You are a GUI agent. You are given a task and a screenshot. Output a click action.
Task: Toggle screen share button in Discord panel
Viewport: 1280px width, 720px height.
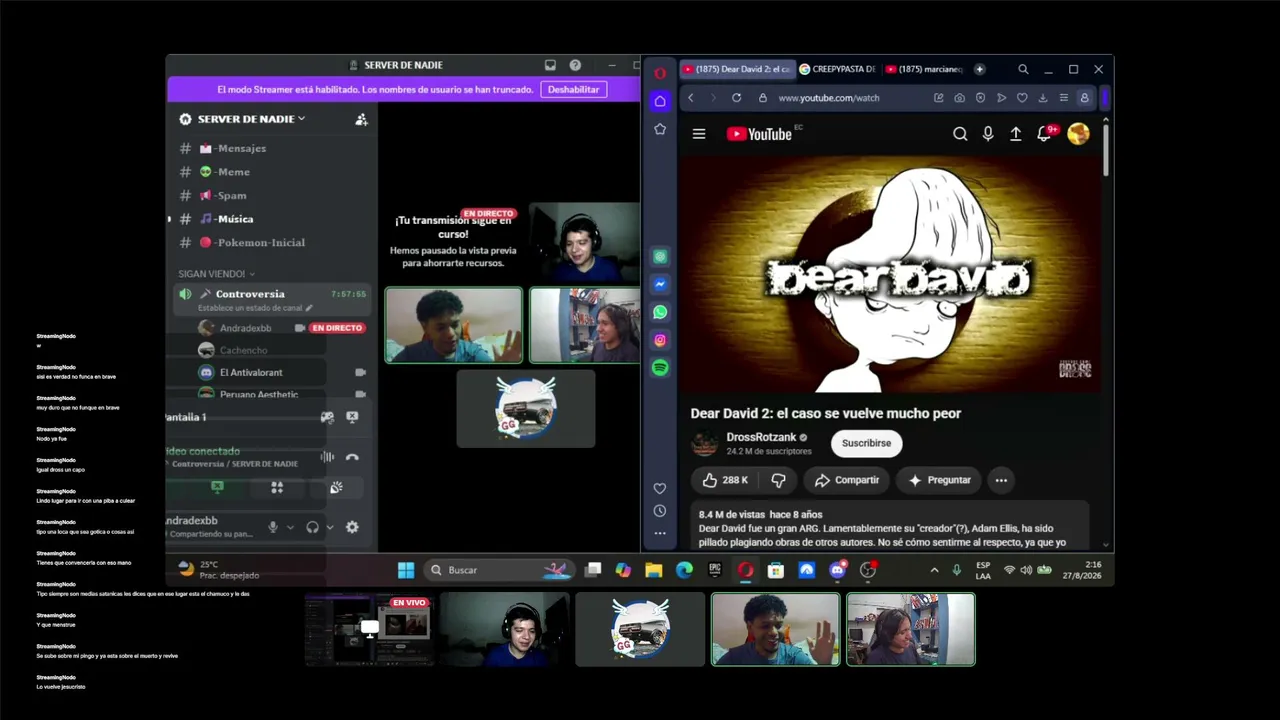point(217,487)
